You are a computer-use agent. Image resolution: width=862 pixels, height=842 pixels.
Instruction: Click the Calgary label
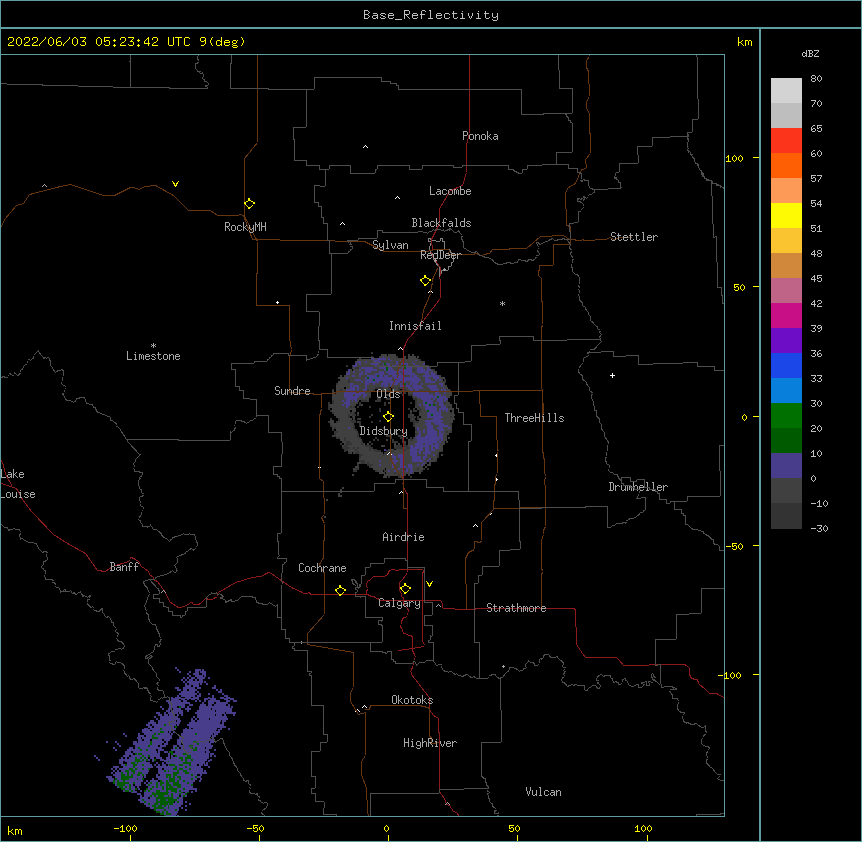click(399, 603)
